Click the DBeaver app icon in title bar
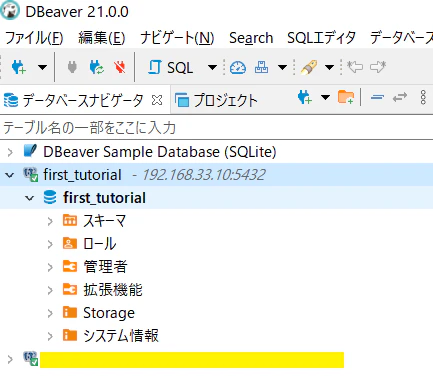 10,11
